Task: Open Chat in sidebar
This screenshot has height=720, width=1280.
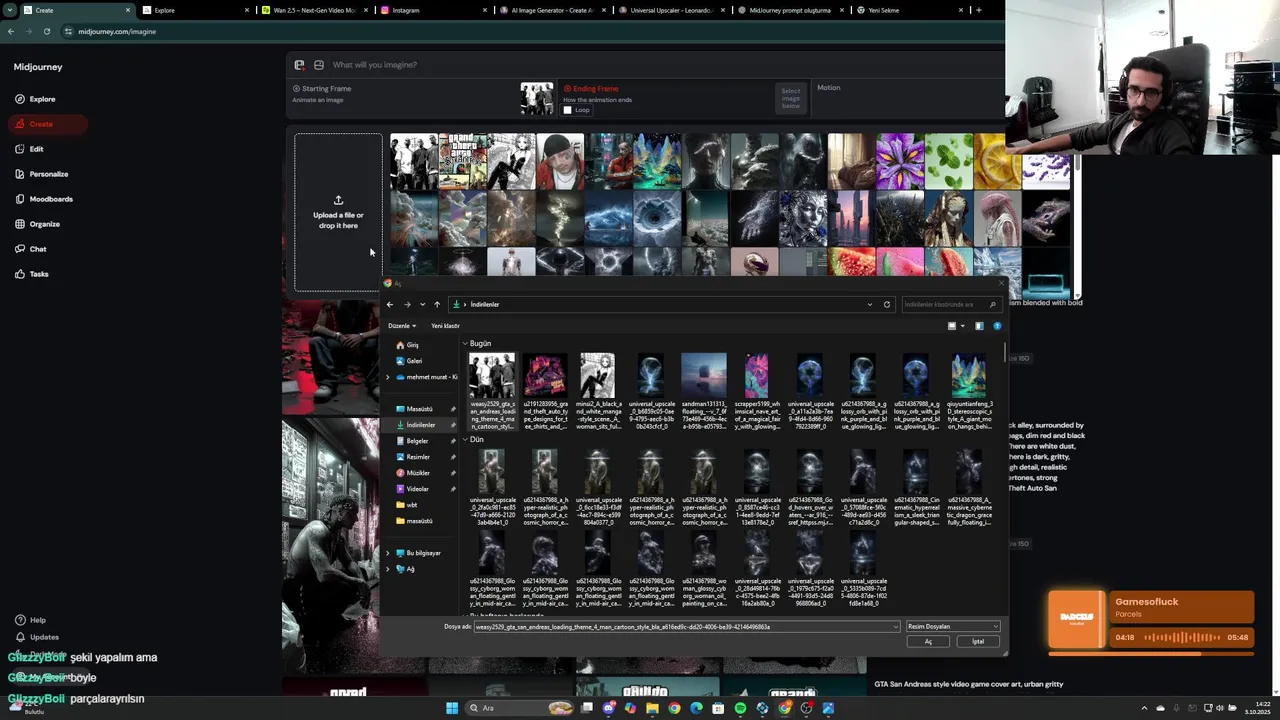Action: click(x=31, y=249)
